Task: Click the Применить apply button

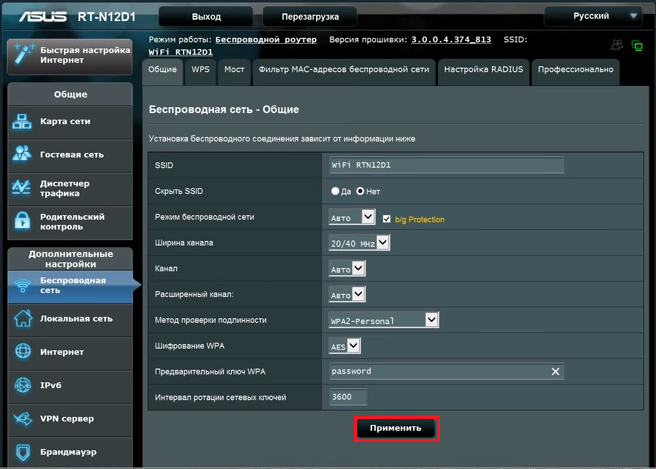Action: 395,428
